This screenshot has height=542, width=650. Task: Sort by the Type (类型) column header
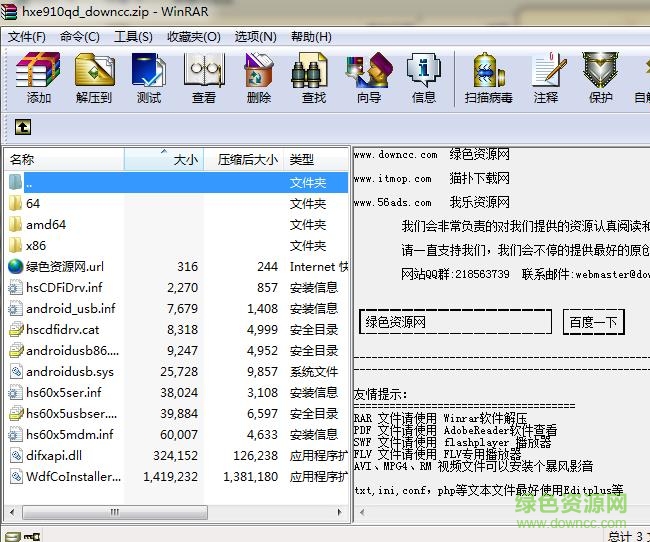pyautogui.click(x=316, y=159)
